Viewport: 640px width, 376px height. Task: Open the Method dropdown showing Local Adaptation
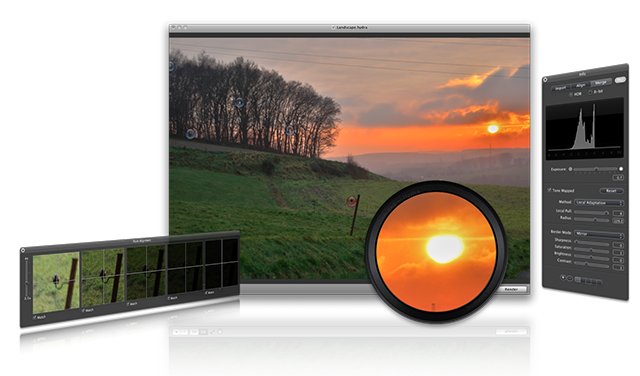pos(599,202)
